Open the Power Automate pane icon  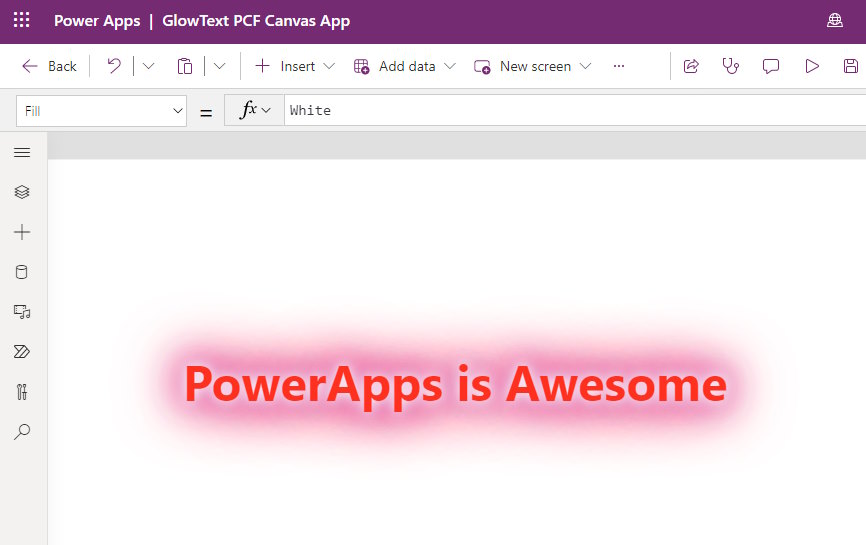click(22, 352)
